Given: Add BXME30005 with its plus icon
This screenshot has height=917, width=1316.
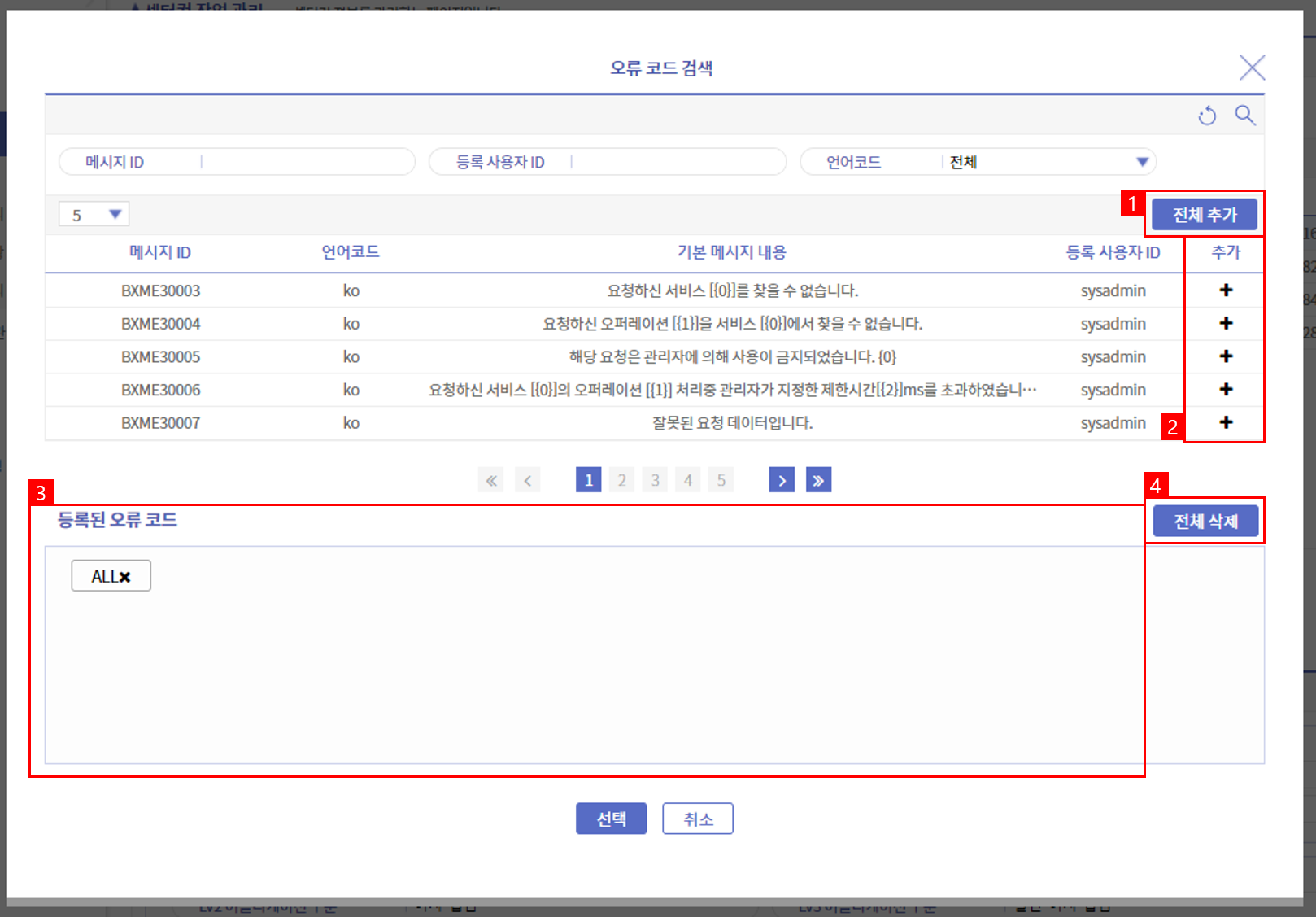Looking at the screenshot, I should coord(1226,356).
